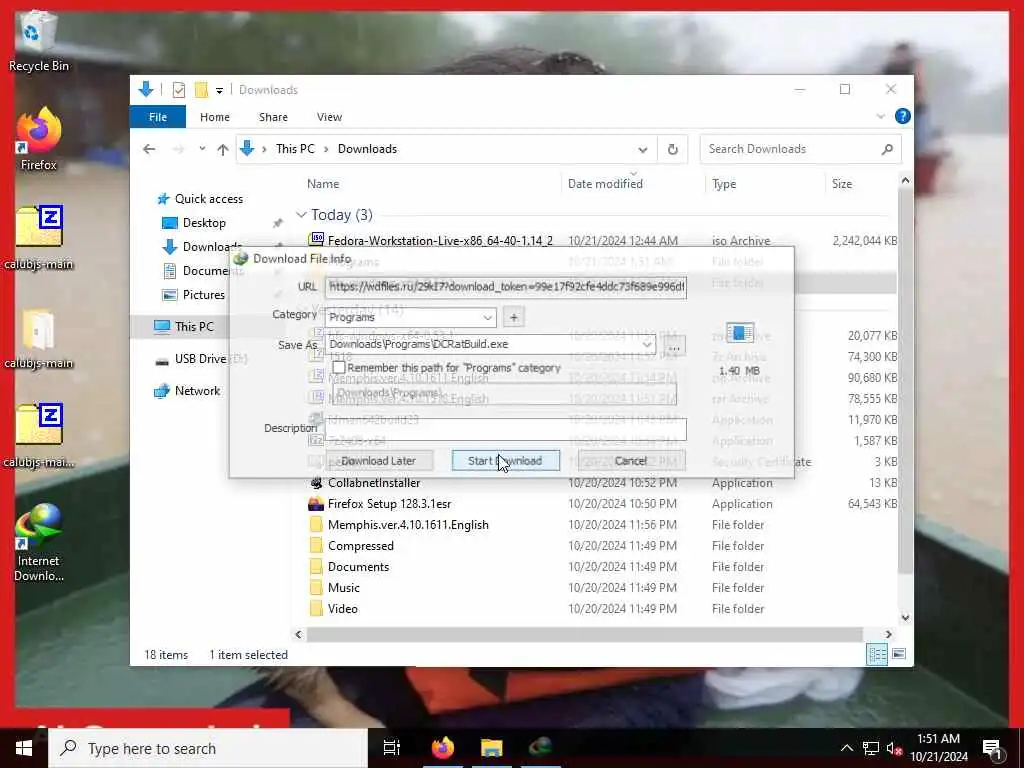Go back in File Explorer
Image resolution: width=1024 pixels, height=768 pixels.
tap(149, 149)
